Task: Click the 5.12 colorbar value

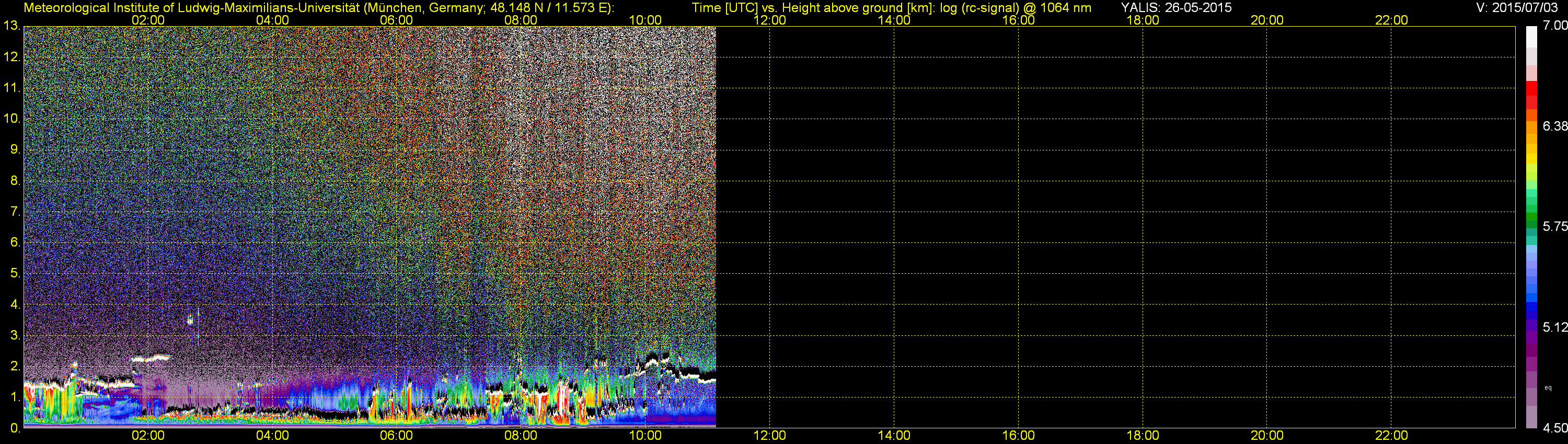Action: click(1554, 327)
